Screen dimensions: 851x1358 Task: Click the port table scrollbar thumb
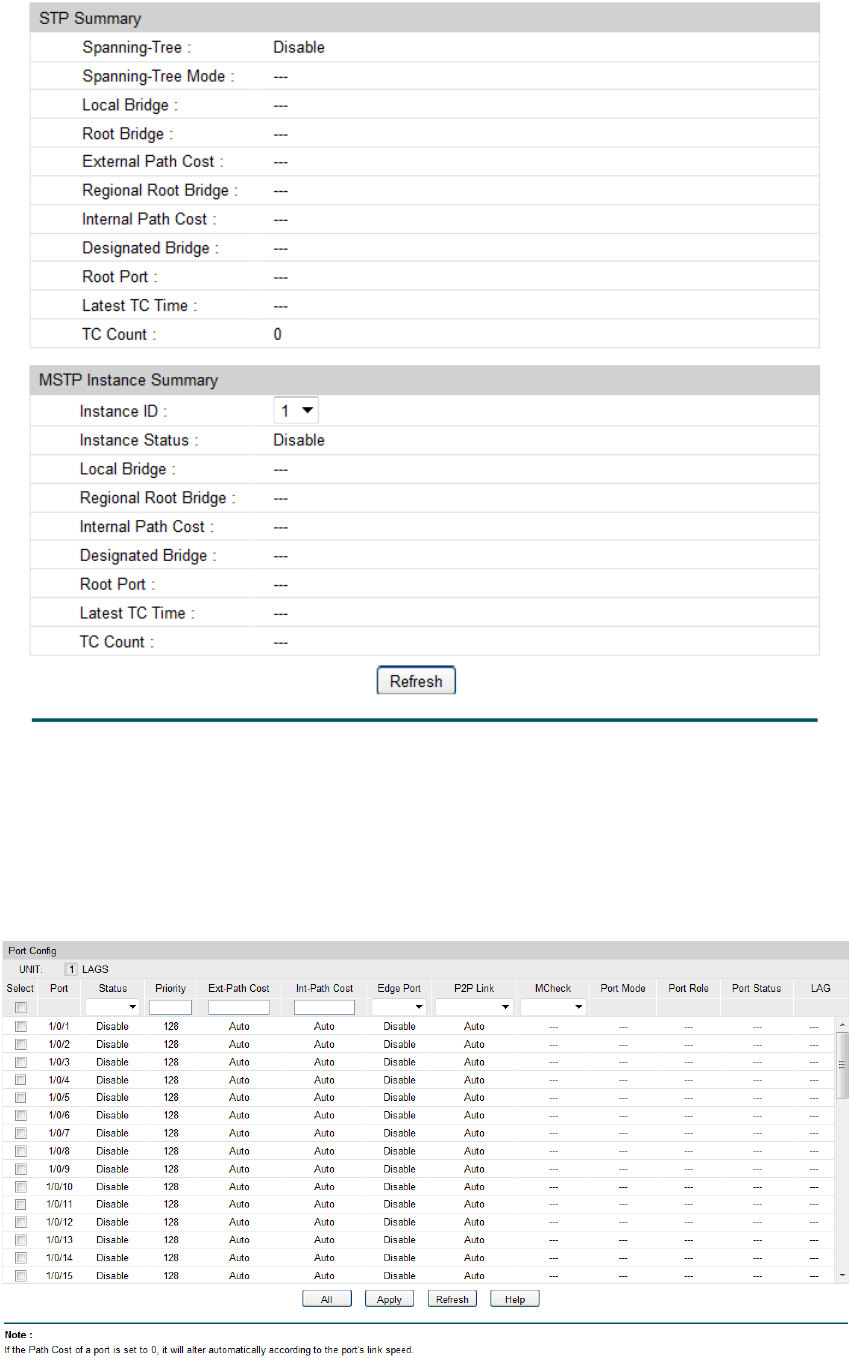(x=842, y=1065)
